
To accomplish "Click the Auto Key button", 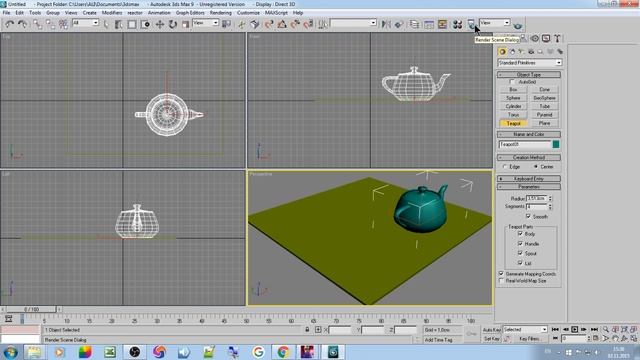I will tap(491, 329).
